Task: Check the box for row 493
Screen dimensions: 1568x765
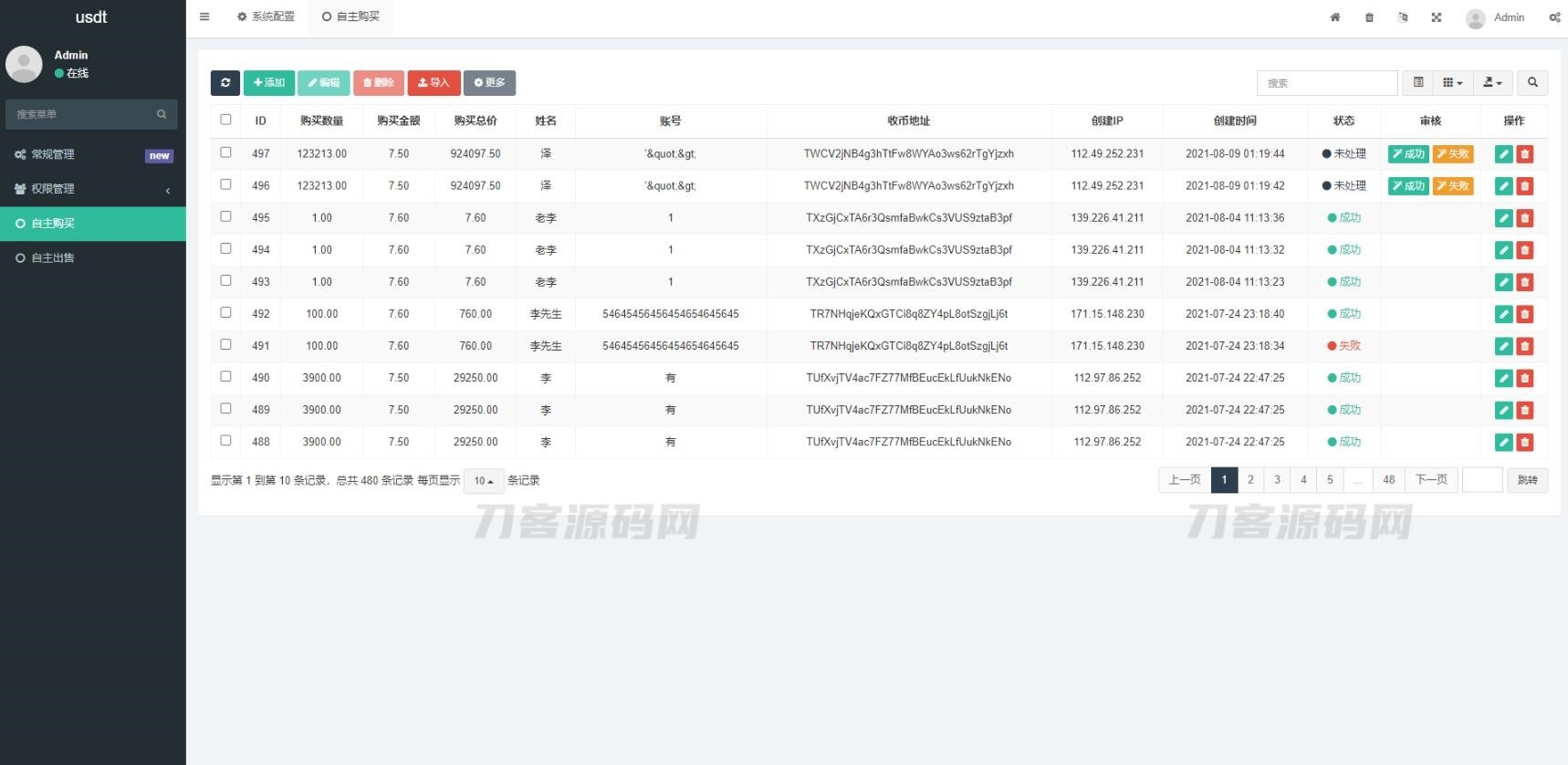Action: pyautogui.click(x=225, y=280)
